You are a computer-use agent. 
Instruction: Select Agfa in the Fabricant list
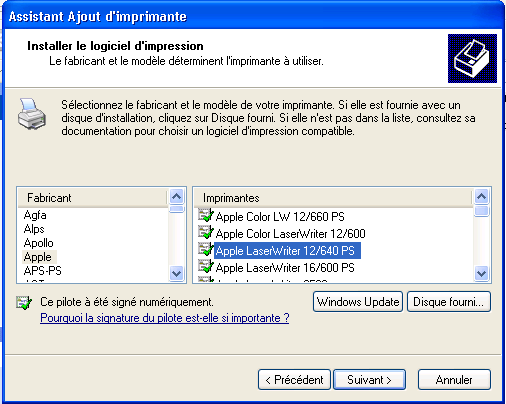(x=35, y=215)
